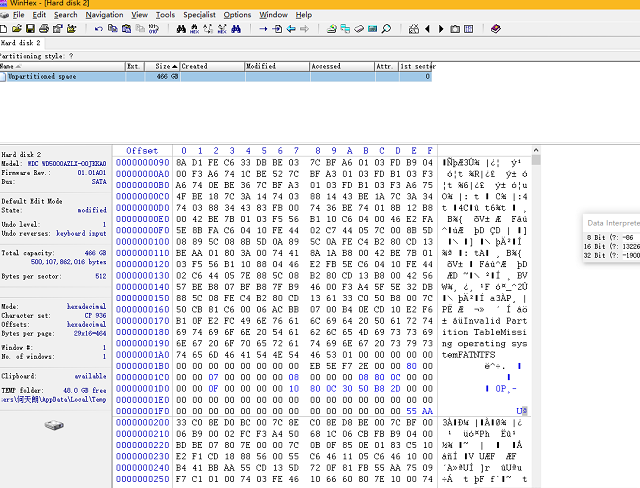Viewport: 640px width, 488px height.
Task: Take a snapshot with camera icon
Action: (x=455, y=29)
